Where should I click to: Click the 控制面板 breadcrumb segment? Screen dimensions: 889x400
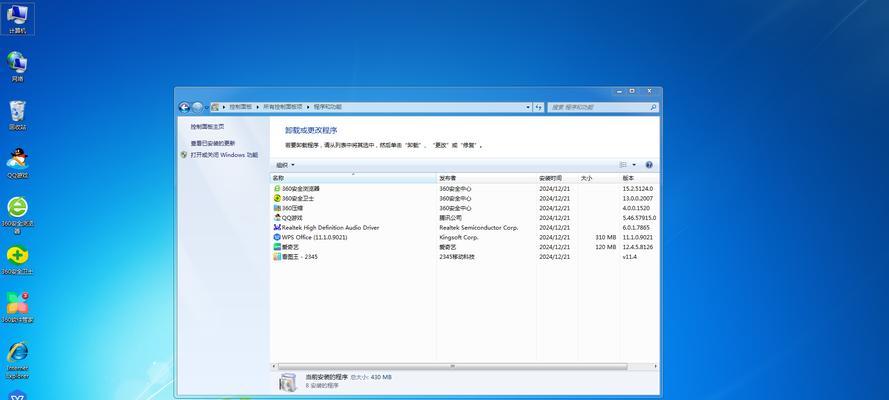click(240, 107)
